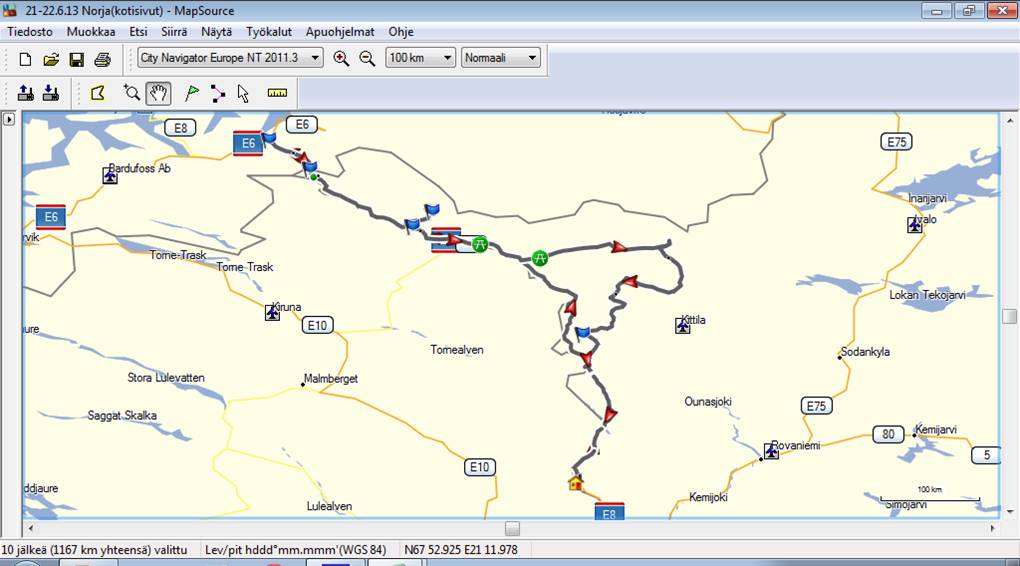
Task: Receive data from device with download icon
Action: click(x=51, y=93)
